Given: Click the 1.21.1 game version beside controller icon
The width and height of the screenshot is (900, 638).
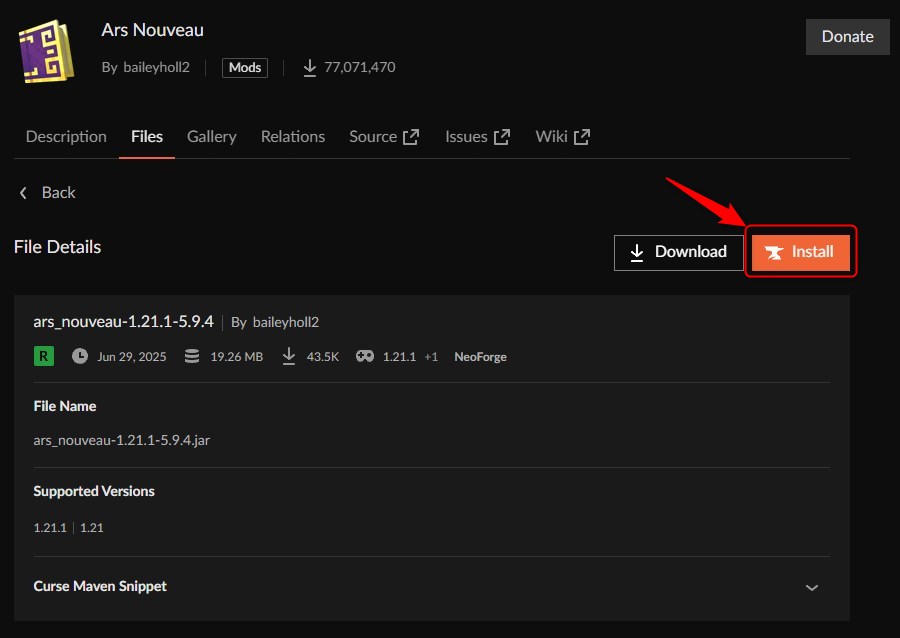Looking at the screenshot, I should (399, 357).
